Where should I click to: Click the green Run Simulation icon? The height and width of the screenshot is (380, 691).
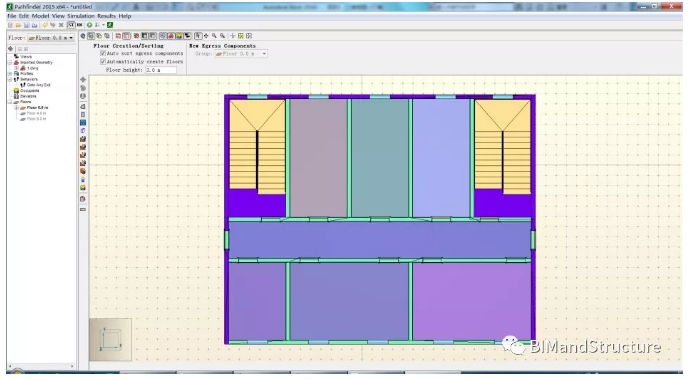tap(89, 25)
